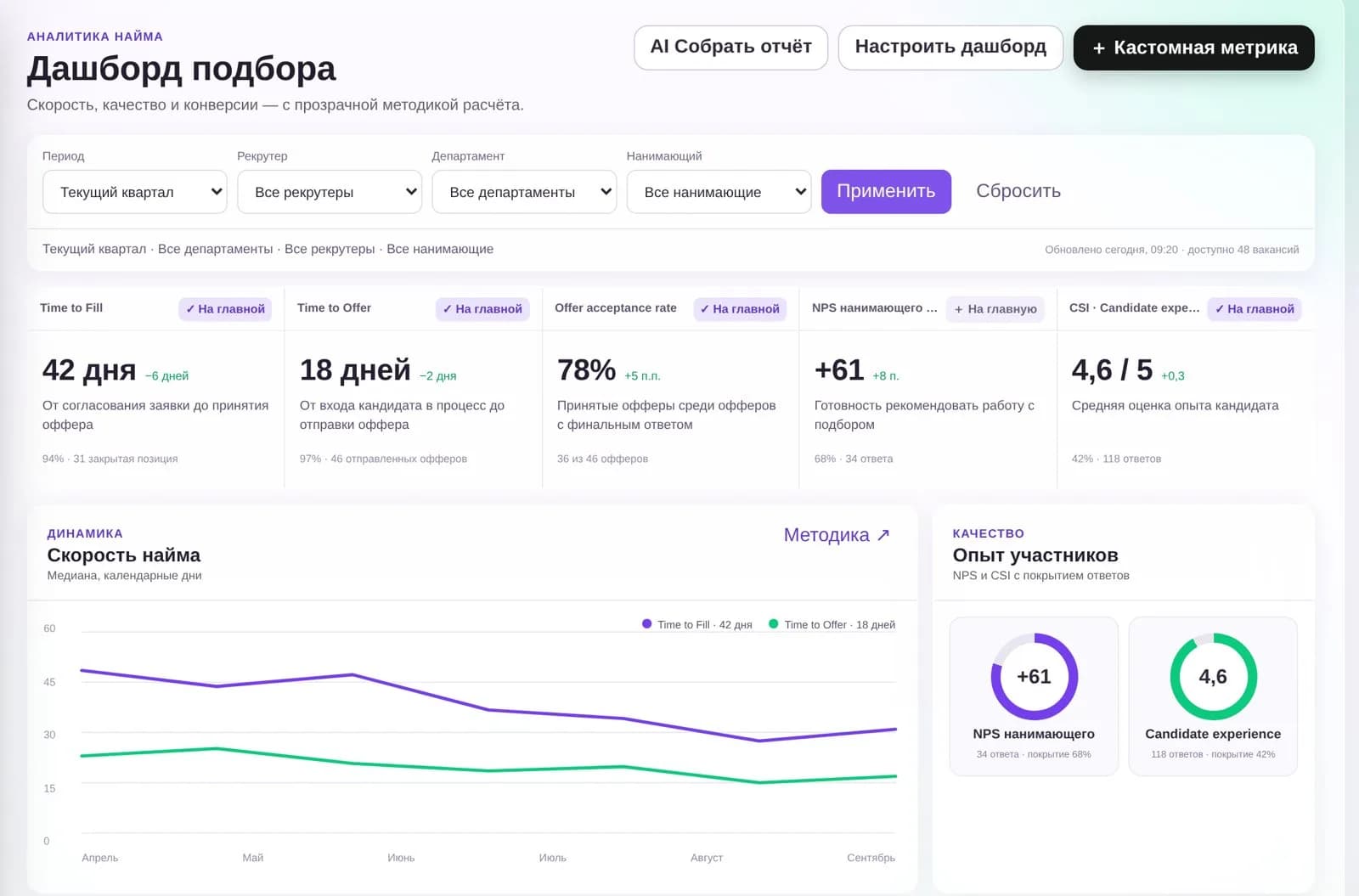The image size is (1359, 896).
Task: Click the +61 NPS donut chart
Action: coord(1034,677)
